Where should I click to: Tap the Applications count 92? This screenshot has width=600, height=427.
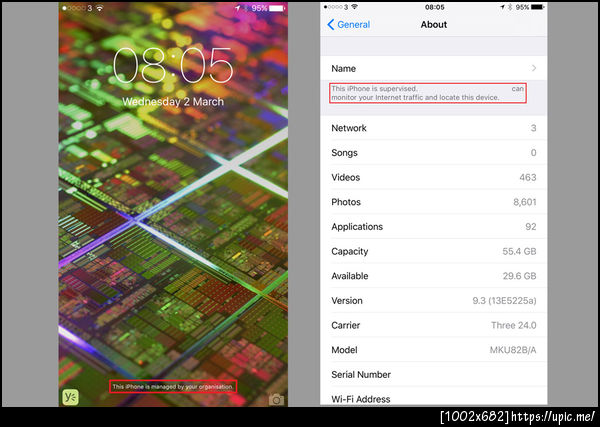point(531,227)
